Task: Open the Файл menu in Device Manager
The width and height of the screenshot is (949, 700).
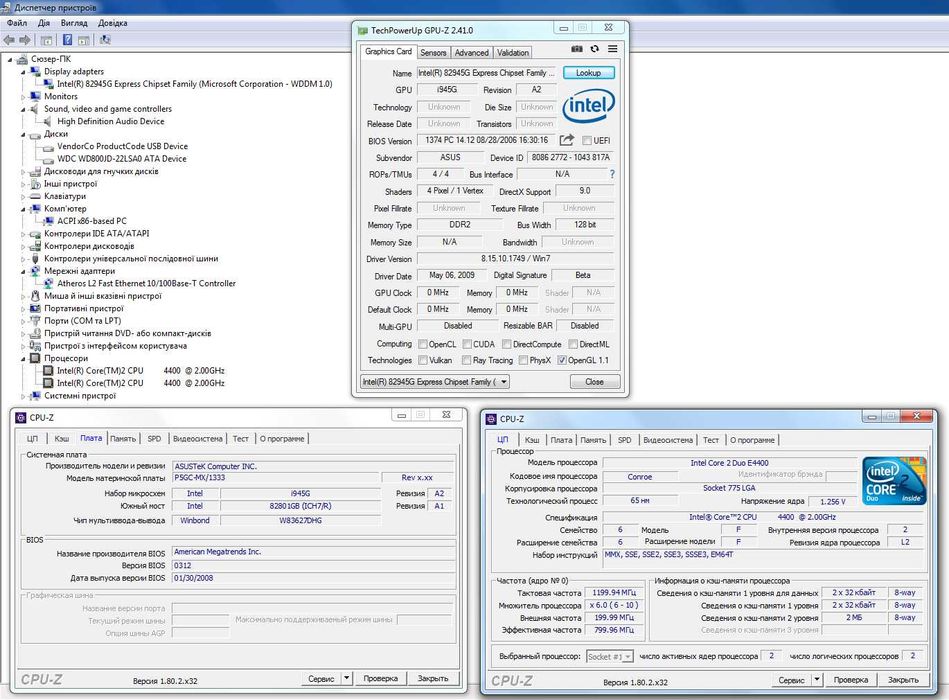Action: coord(17,23)
